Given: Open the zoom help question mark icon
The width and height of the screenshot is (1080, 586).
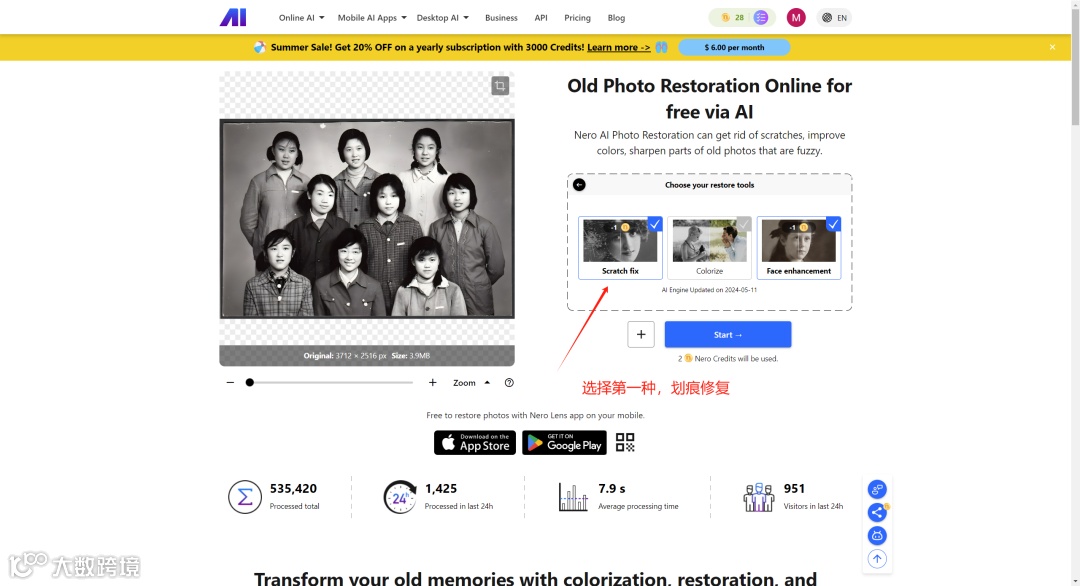Looking at the screenshot, I should [x=509, y=383].
